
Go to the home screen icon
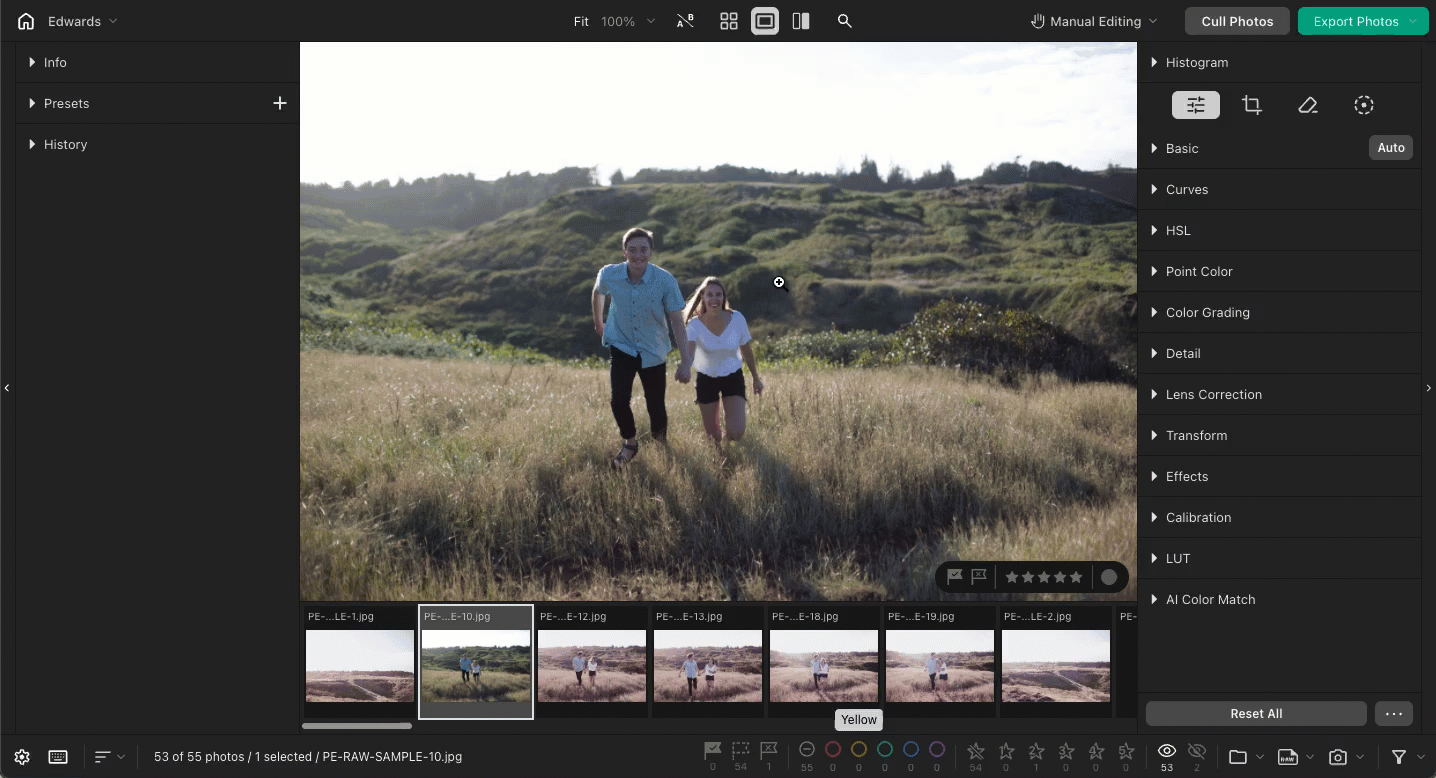(26, 21)
